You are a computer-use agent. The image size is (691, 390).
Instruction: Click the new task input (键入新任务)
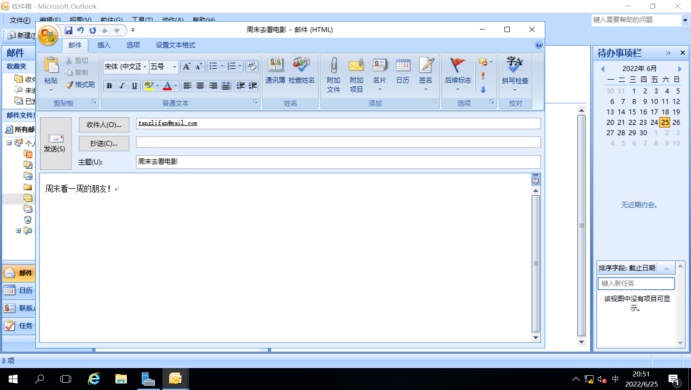[x=636, y=283]
